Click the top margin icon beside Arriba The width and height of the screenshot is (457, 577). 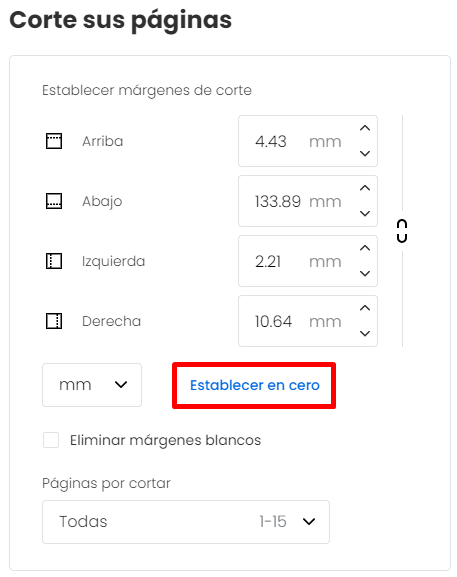click(54, 141)
